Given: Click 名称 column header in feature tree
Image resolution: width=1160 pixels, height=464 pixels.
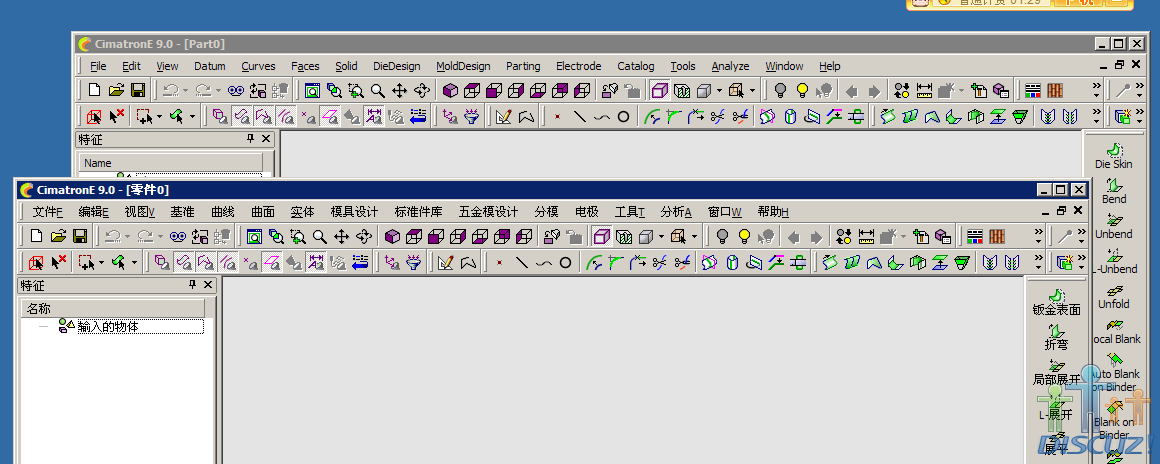Looking at the screenshot, I should (113, 309).
